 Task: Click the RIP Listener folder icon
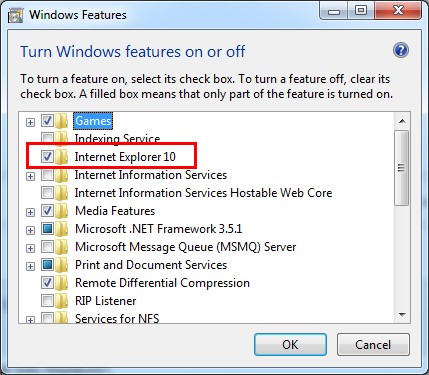click(61, 301)
